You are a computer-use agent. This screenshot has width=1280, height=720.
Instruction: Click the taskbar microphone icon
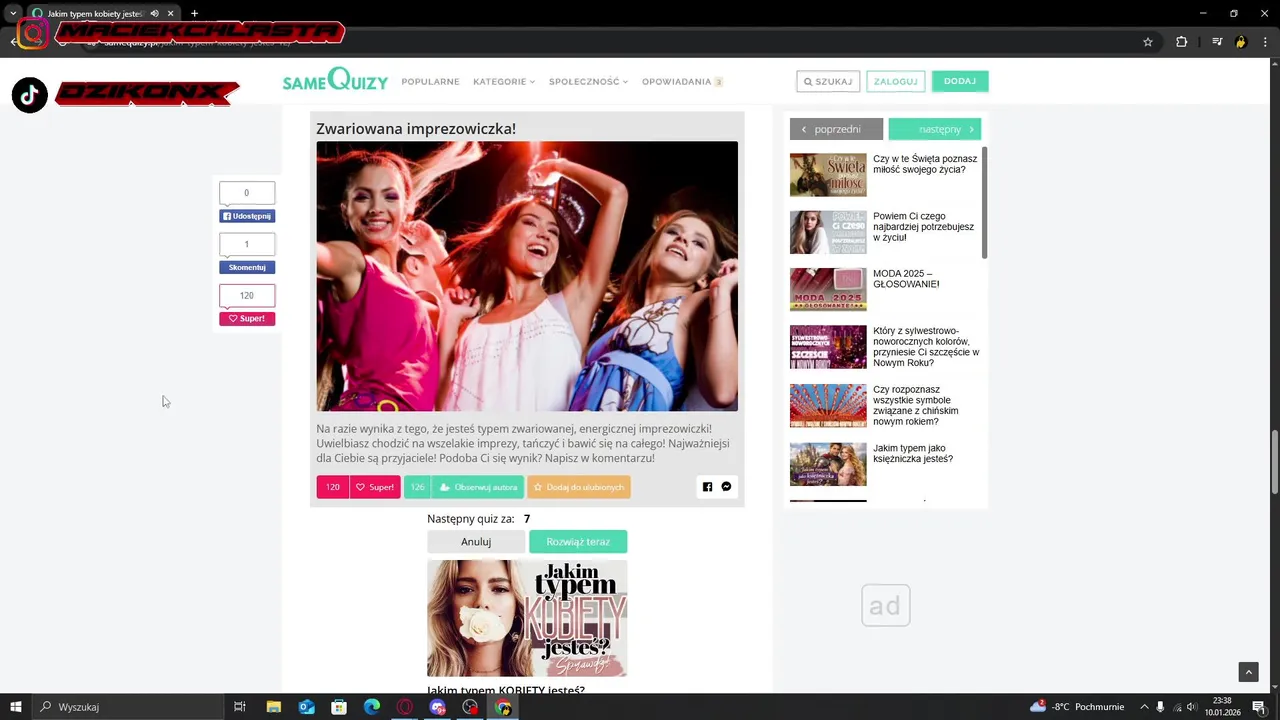pos(1160,707)
